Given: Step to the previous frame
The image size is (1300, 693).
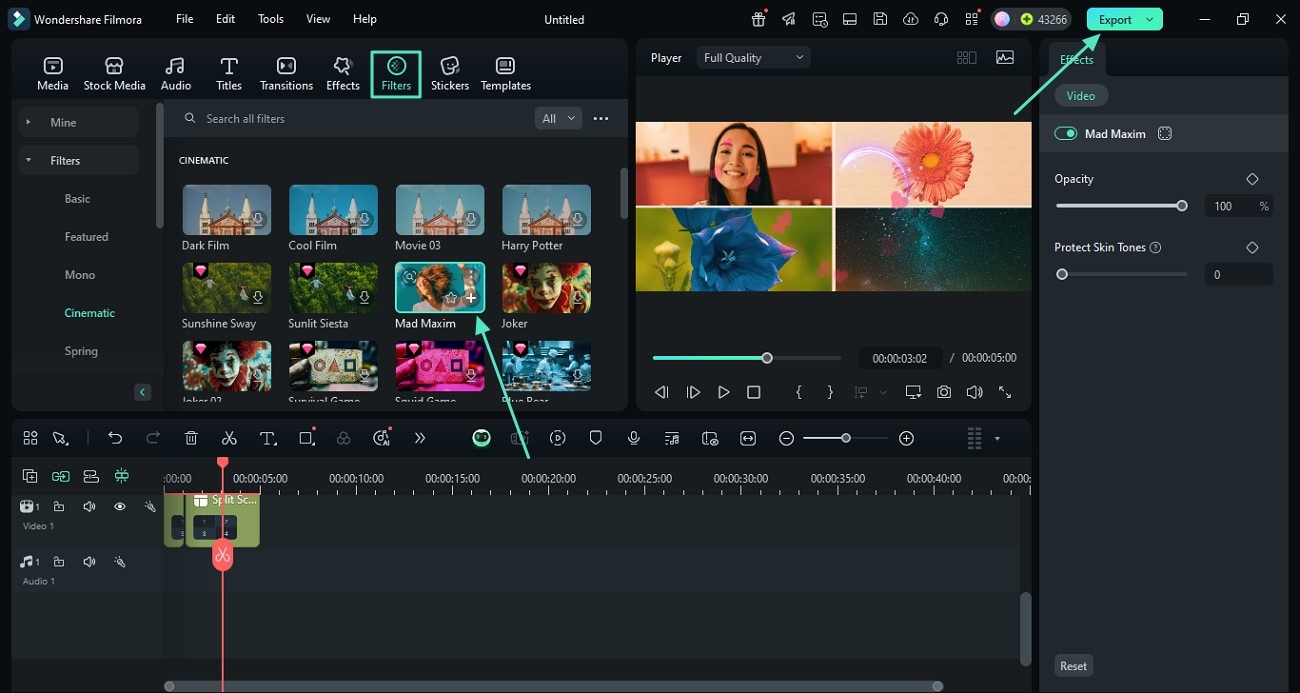Looking at the screenshot, I should pos(661,393).
